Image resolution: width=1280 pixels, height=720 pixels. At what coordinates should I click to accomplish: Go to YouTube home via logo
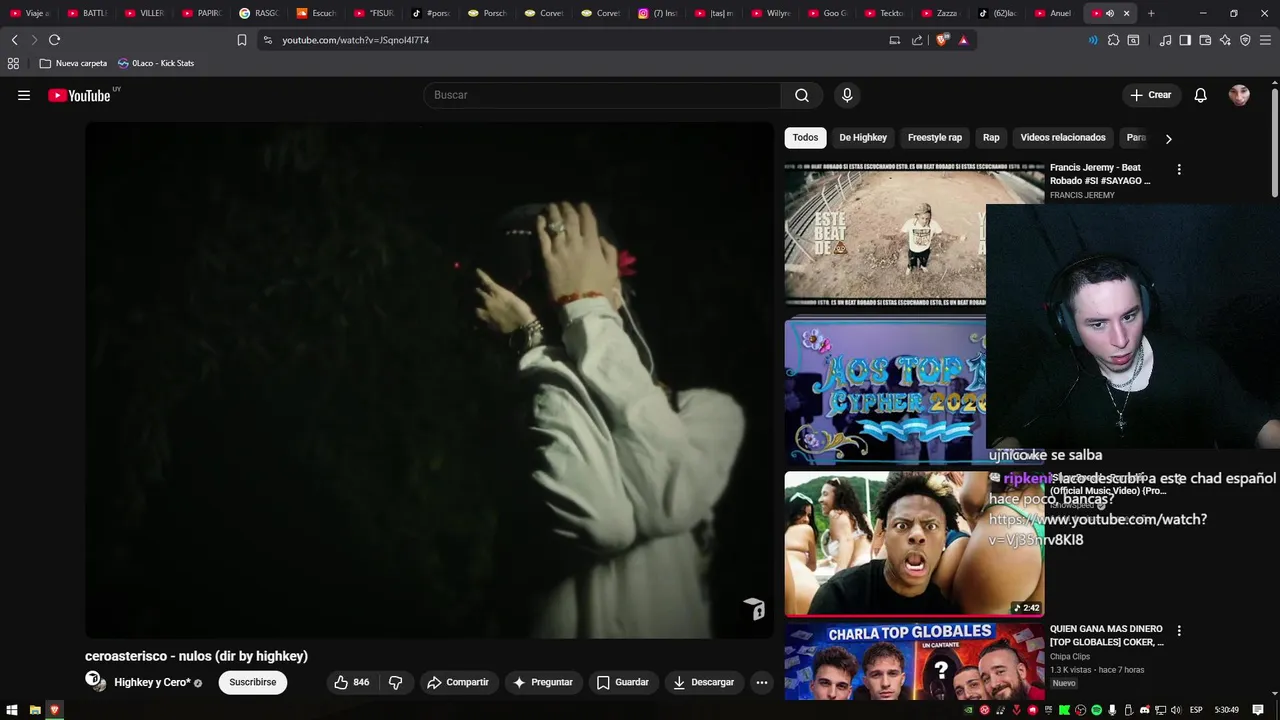tap(79, 95)
